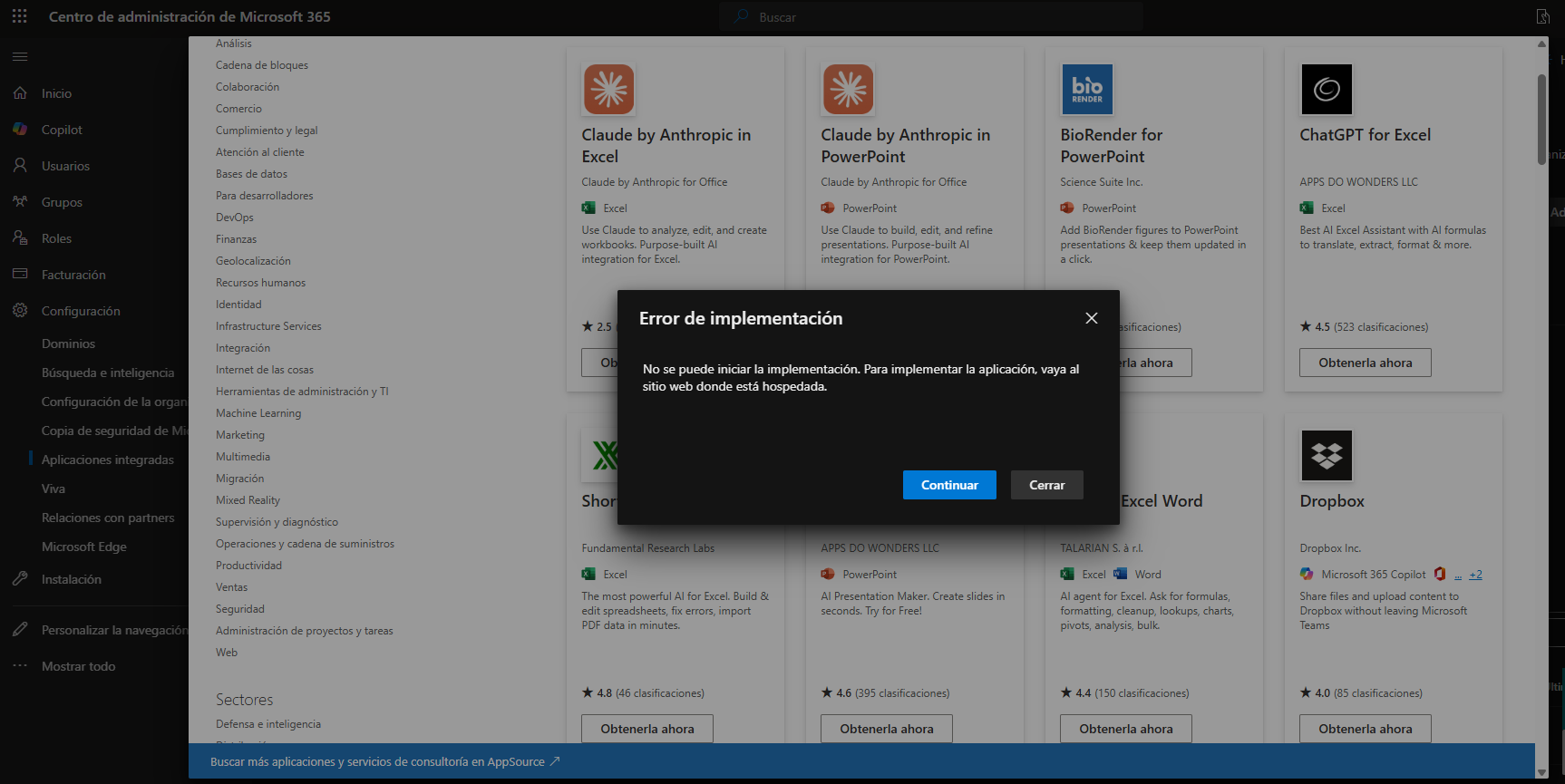Open Búsqueda e inteligencia settings

(x=108, y=373)
